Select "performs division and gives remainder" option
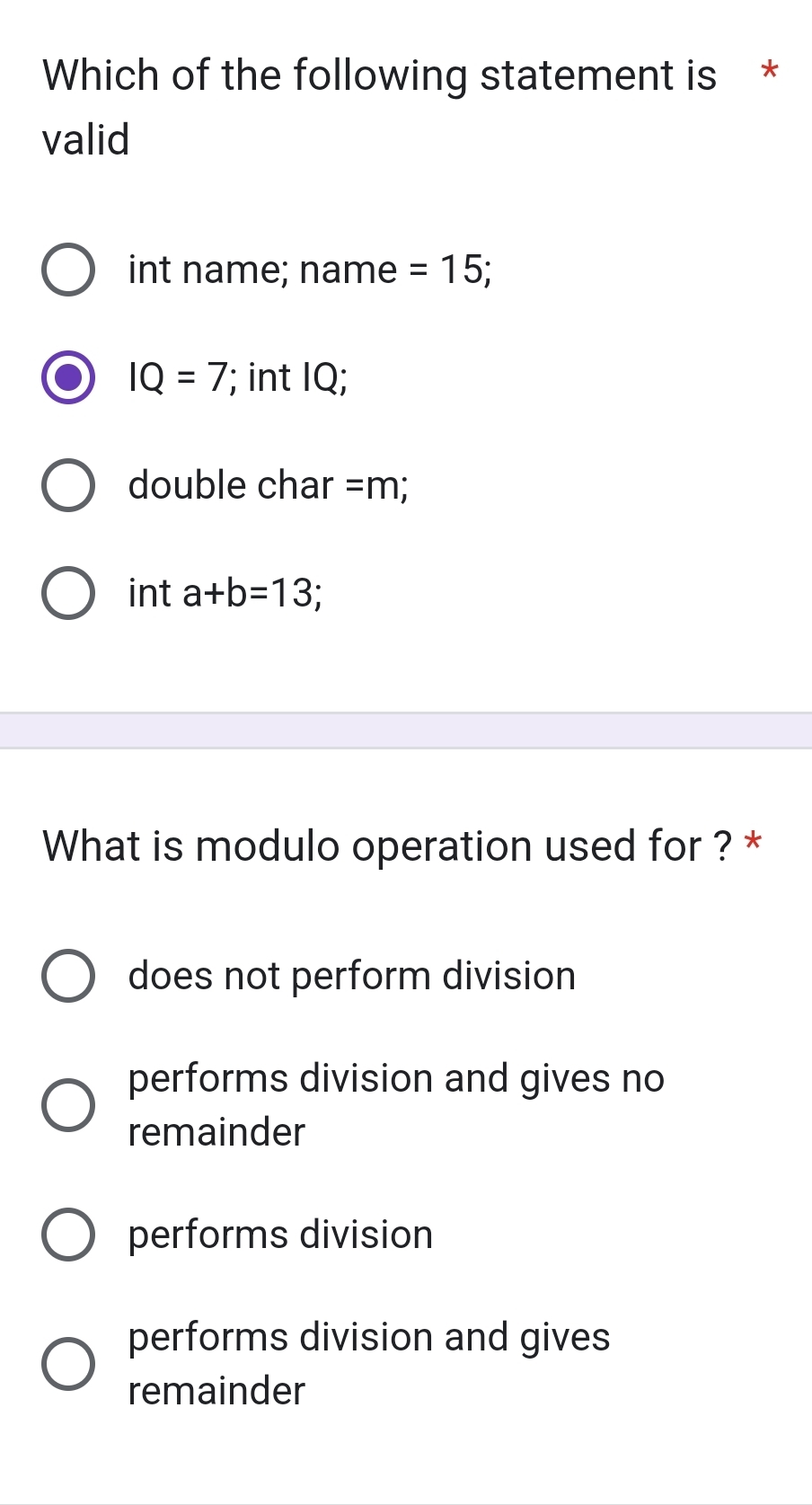 click(67, 1365)
